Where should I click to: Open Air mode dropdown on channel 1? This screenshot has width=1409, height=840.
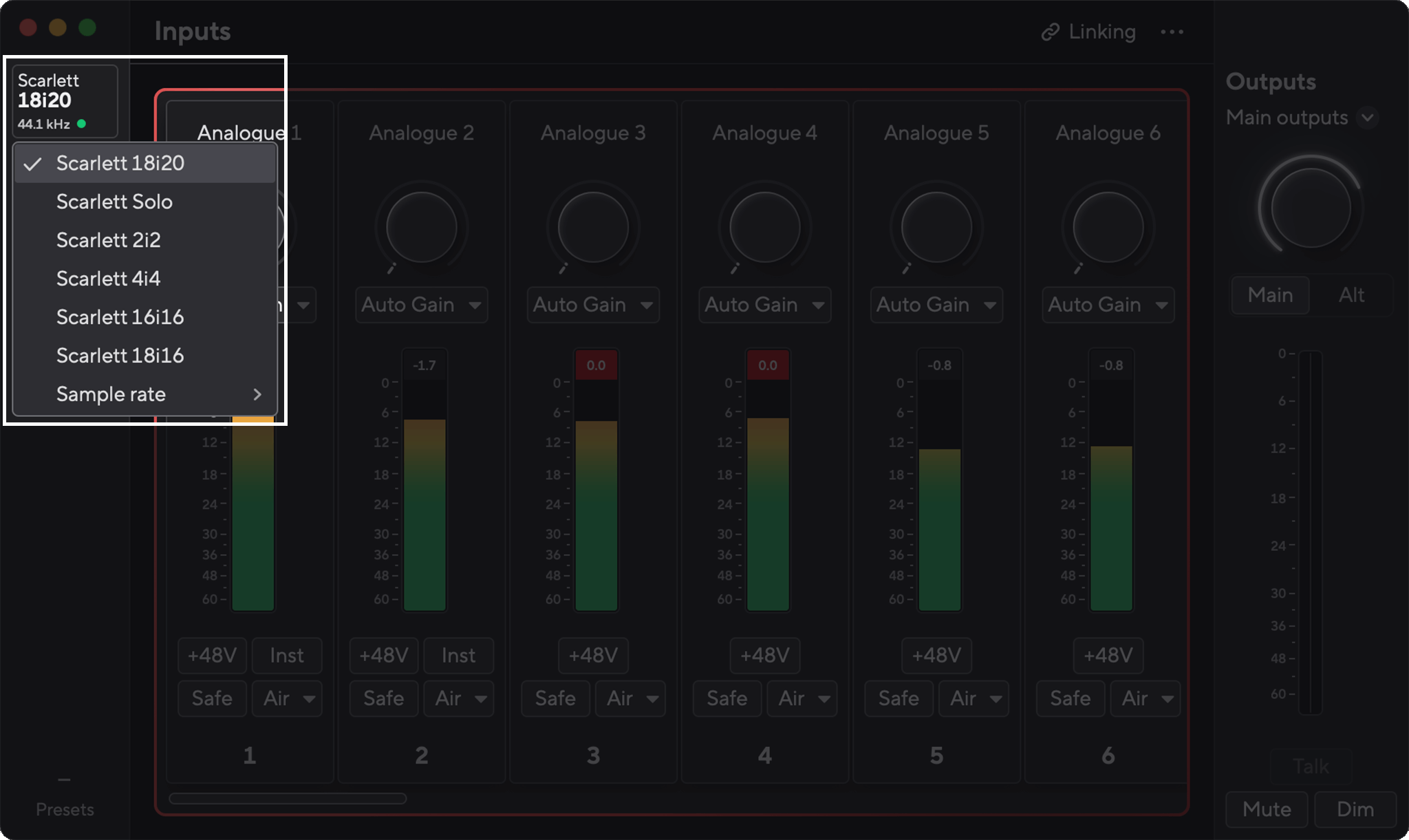(287, 698)
